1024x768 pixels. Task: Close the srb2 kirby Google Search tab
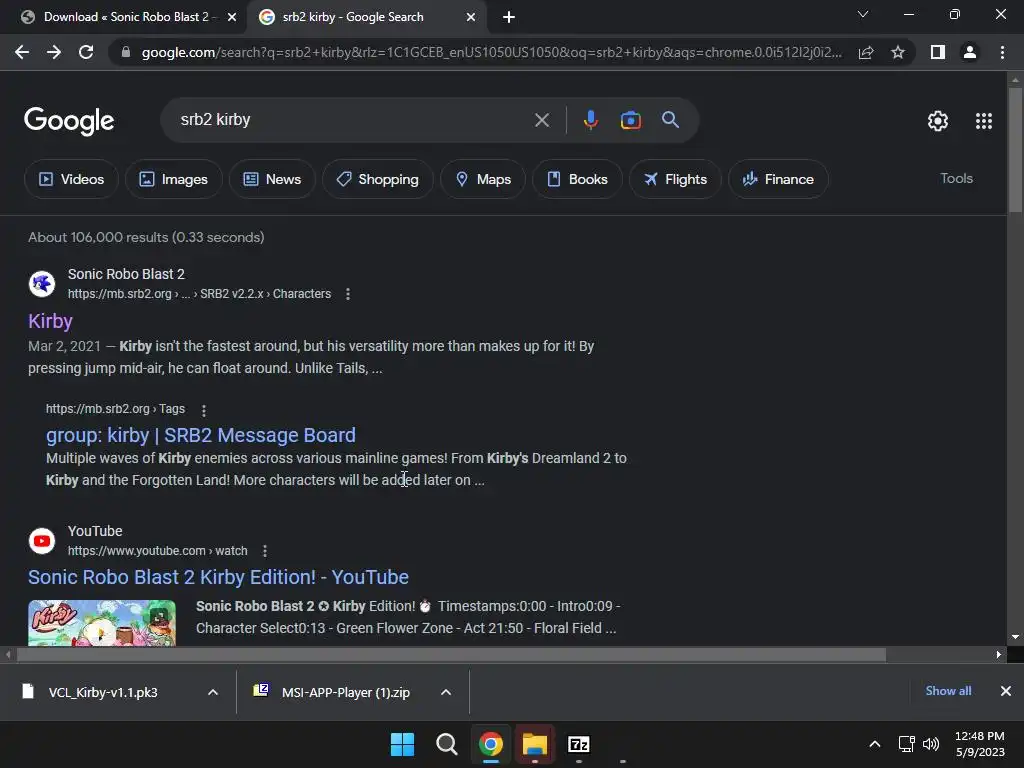471,18
